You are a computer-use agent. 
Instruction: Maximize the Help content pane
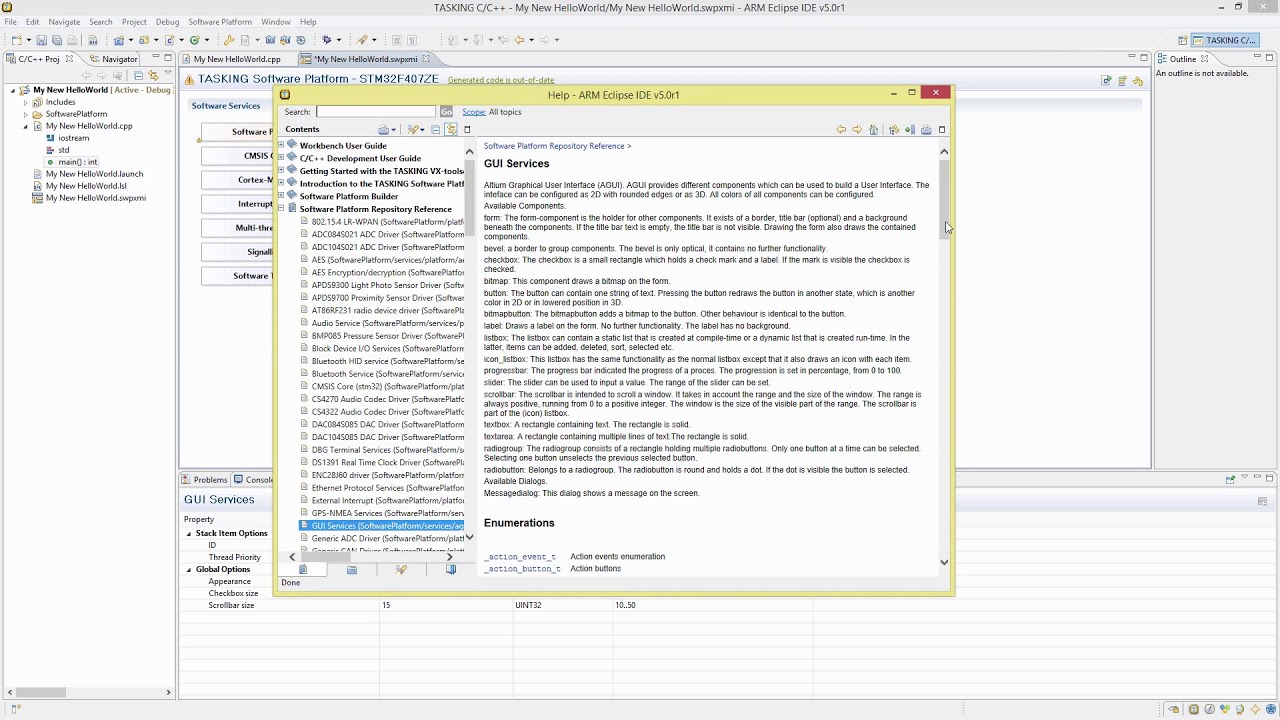[x=942, y=130]
